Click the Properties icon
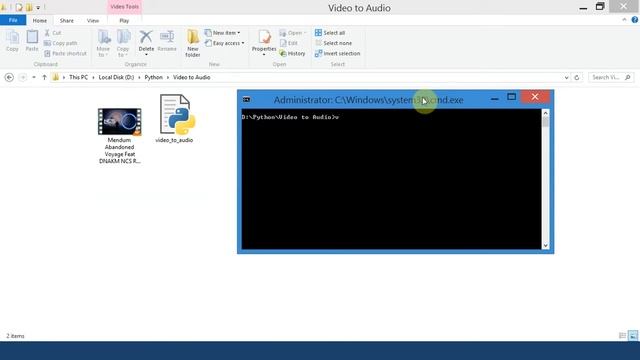640x360 pixels. [264, 38]
